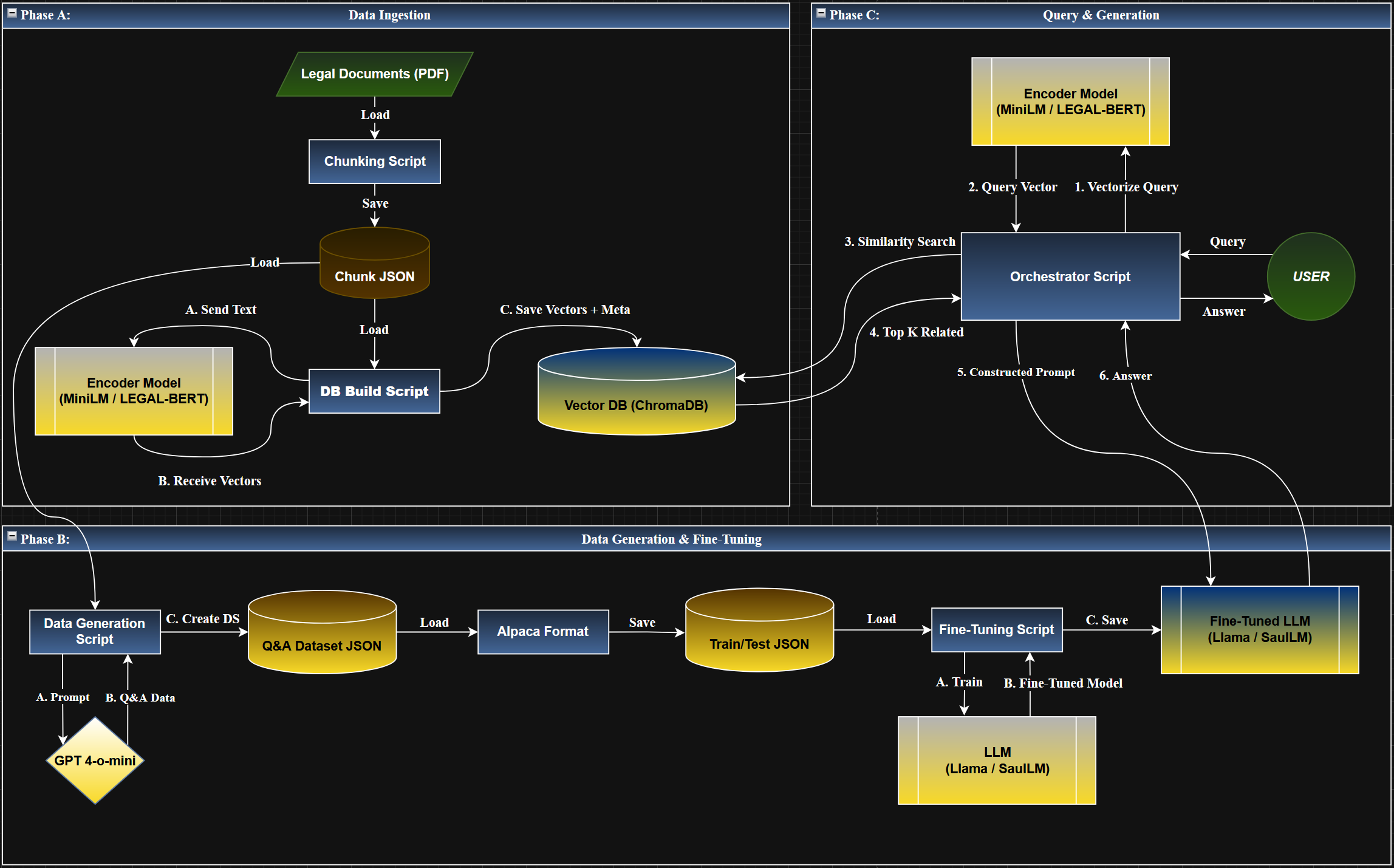Click the '3. Similarity Search' label
This screenshot has width=1394, height=868.
coord(900,242)
